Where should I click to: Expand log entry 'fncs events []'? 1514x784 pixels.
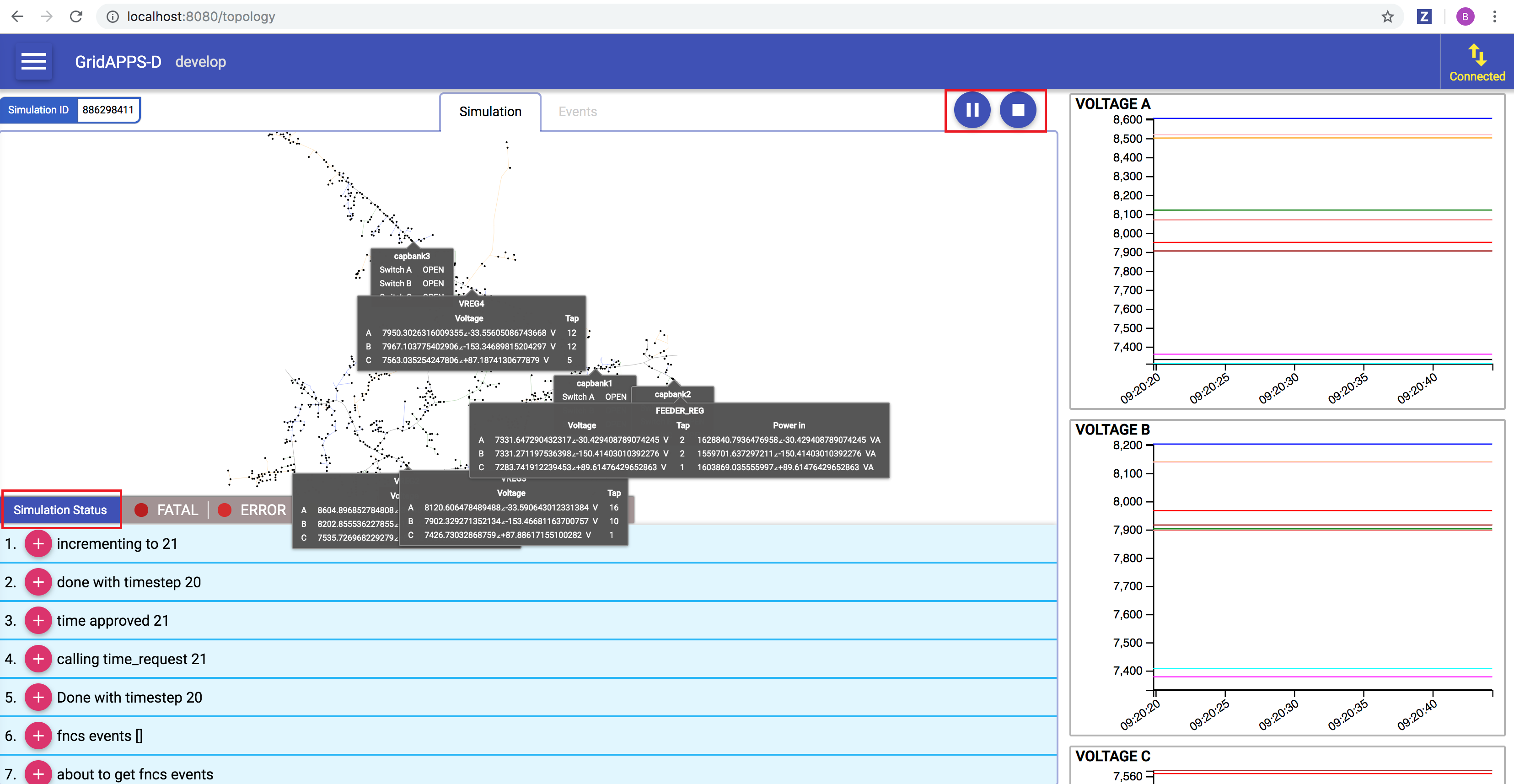[x=38, y=736]
